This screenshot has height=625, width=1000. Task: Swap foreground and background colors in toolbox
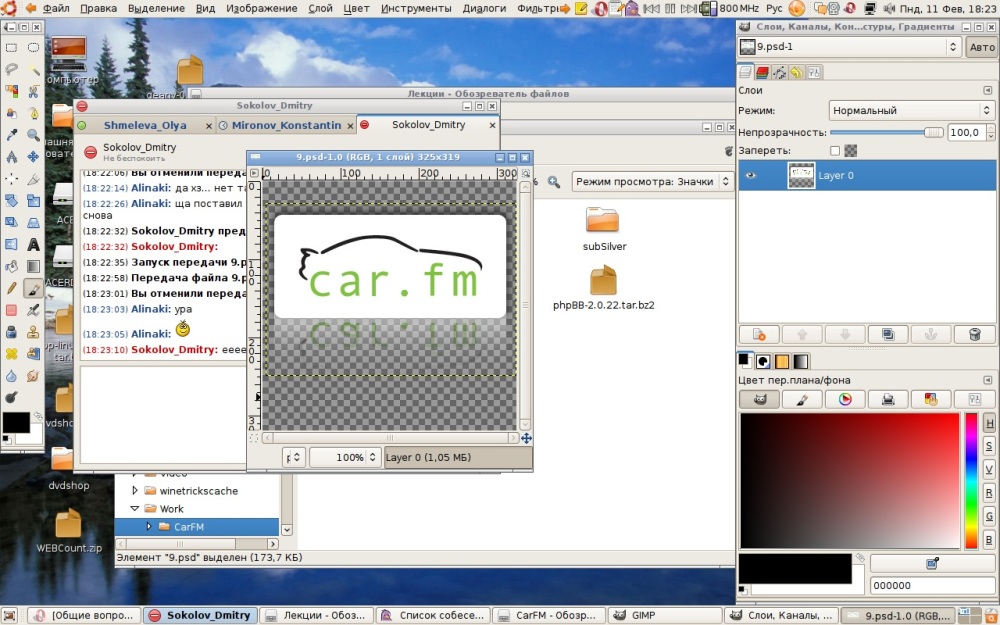coord(37,416)
